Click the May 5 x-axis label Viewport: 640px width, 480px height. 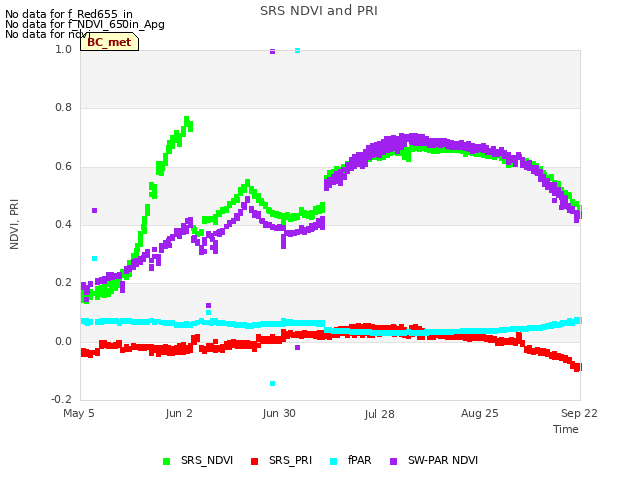[79, 413]
